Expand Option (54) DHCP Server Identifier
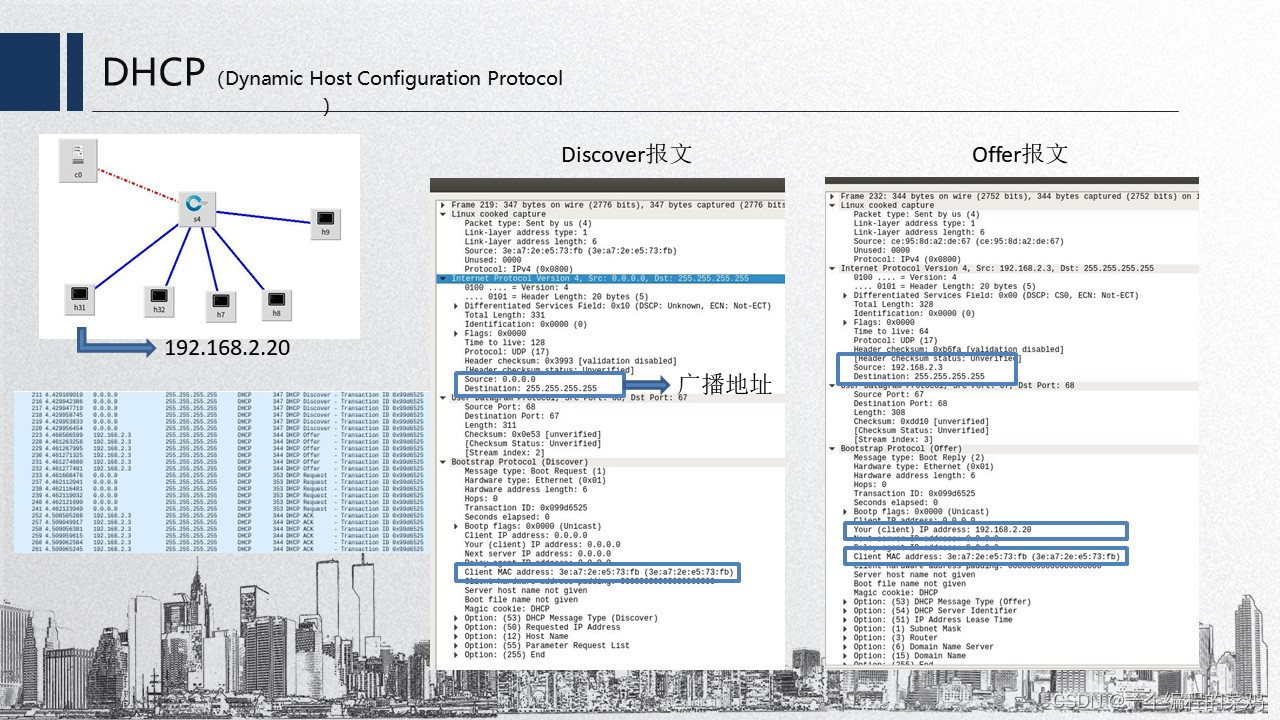The width and height of the screenshot is (1280, 720). coord(845,611)
